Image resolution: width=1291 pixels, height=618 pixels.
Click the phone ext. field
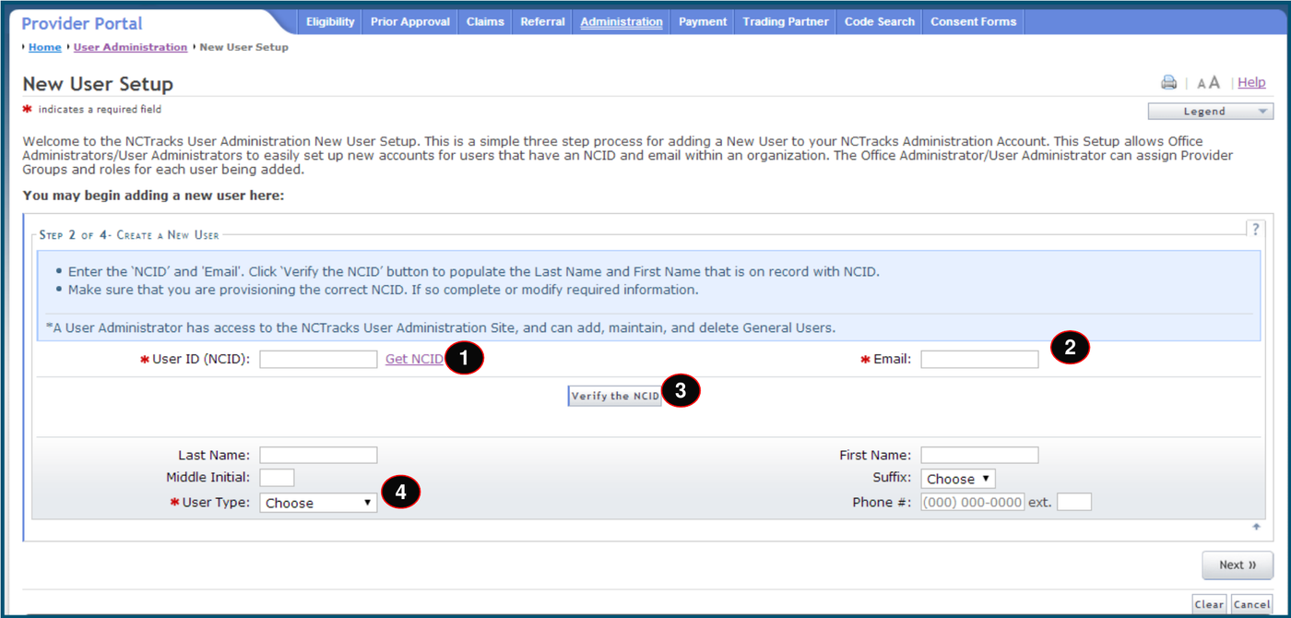coord(1074,502)
